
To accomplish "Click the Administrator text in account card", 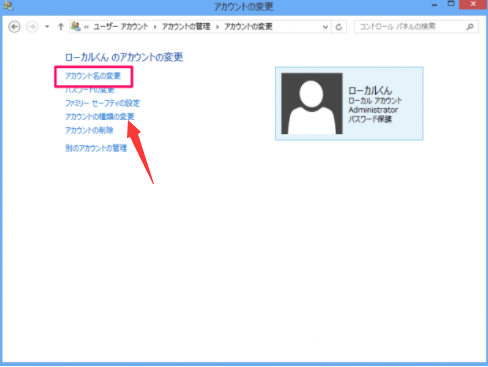I will (373, 110).
